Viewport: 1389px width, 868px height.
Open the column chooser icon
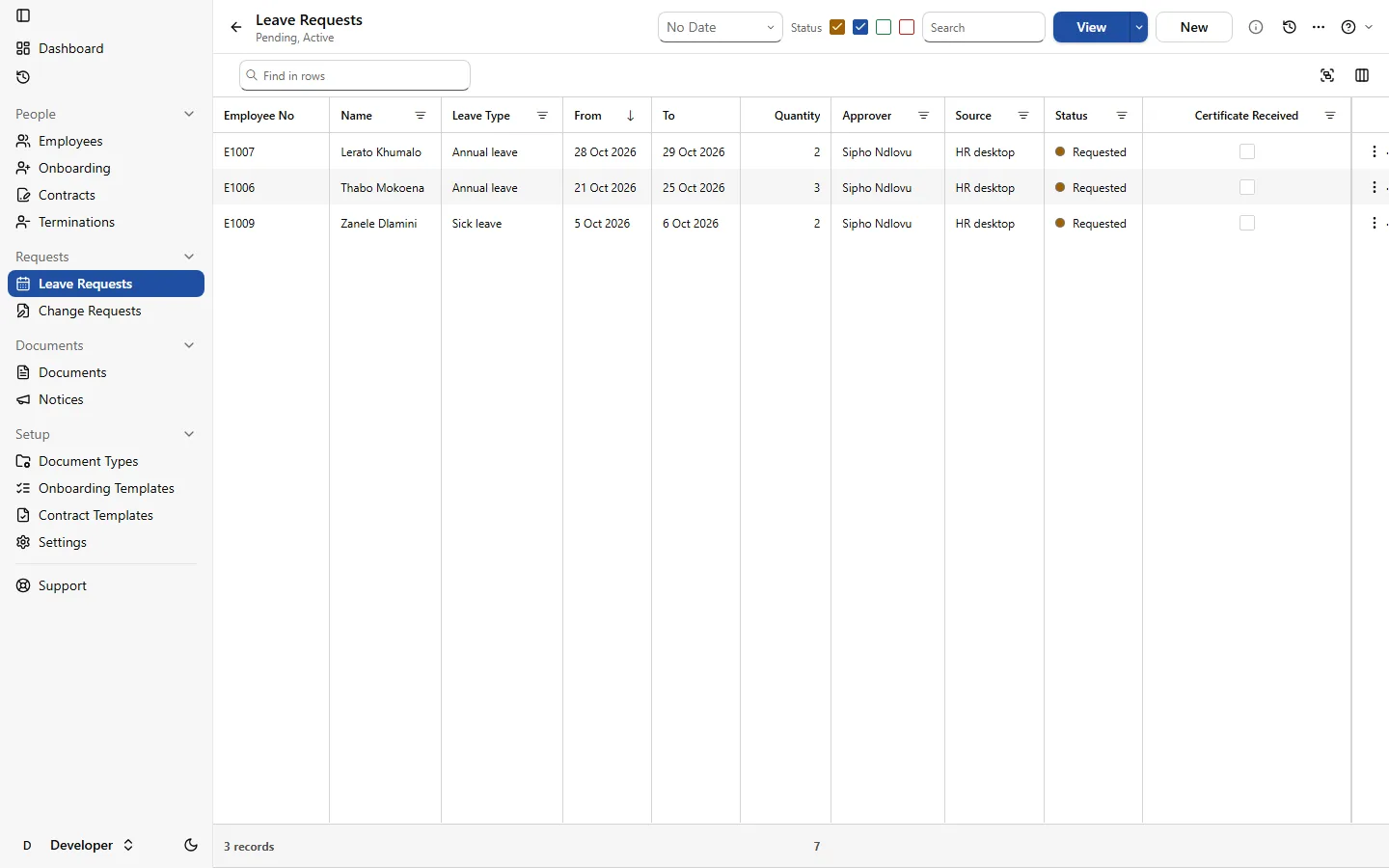tap(1362, 75)
